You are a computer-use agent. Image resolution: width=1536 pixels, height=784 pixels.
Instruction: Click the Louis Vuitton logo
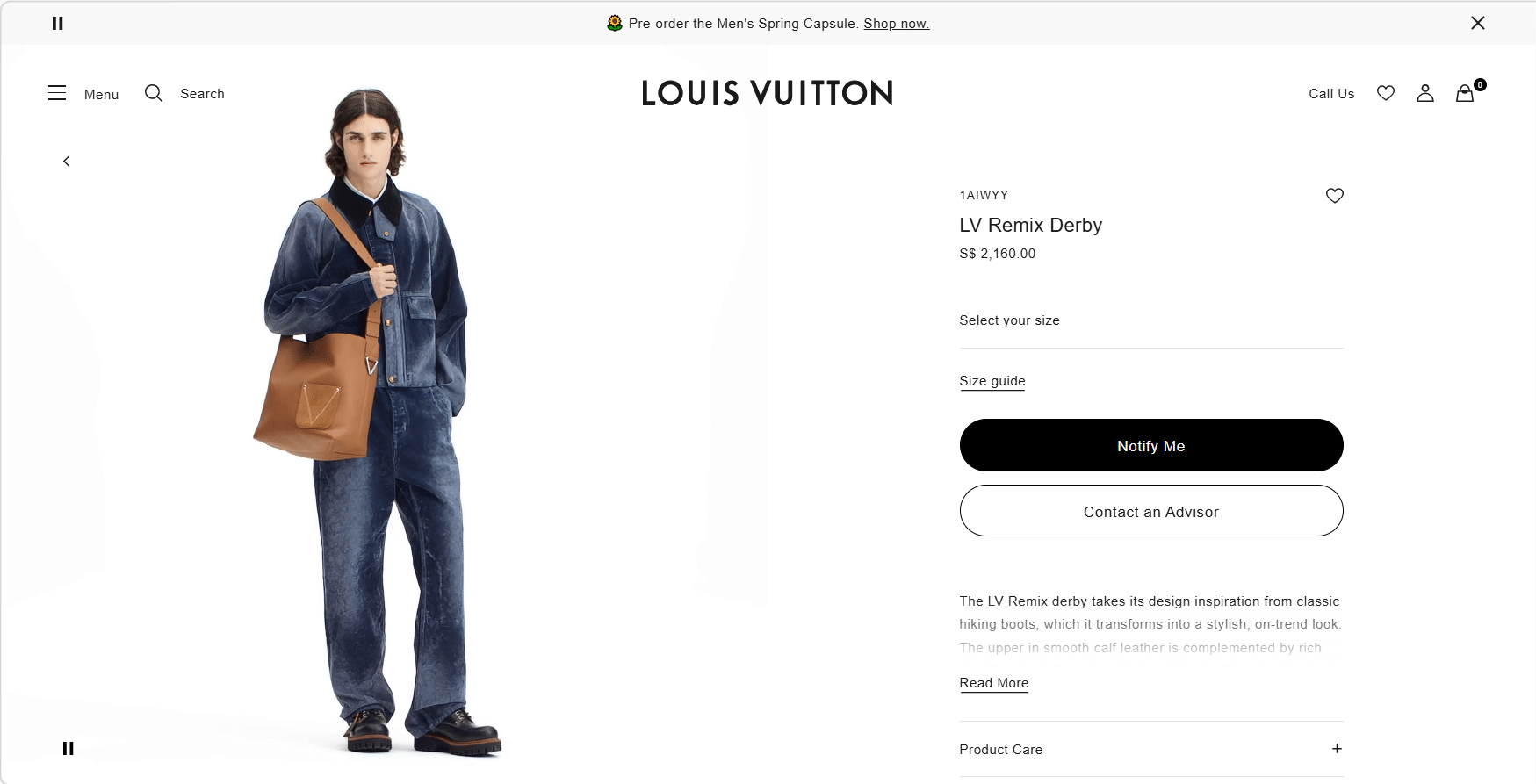768,93
